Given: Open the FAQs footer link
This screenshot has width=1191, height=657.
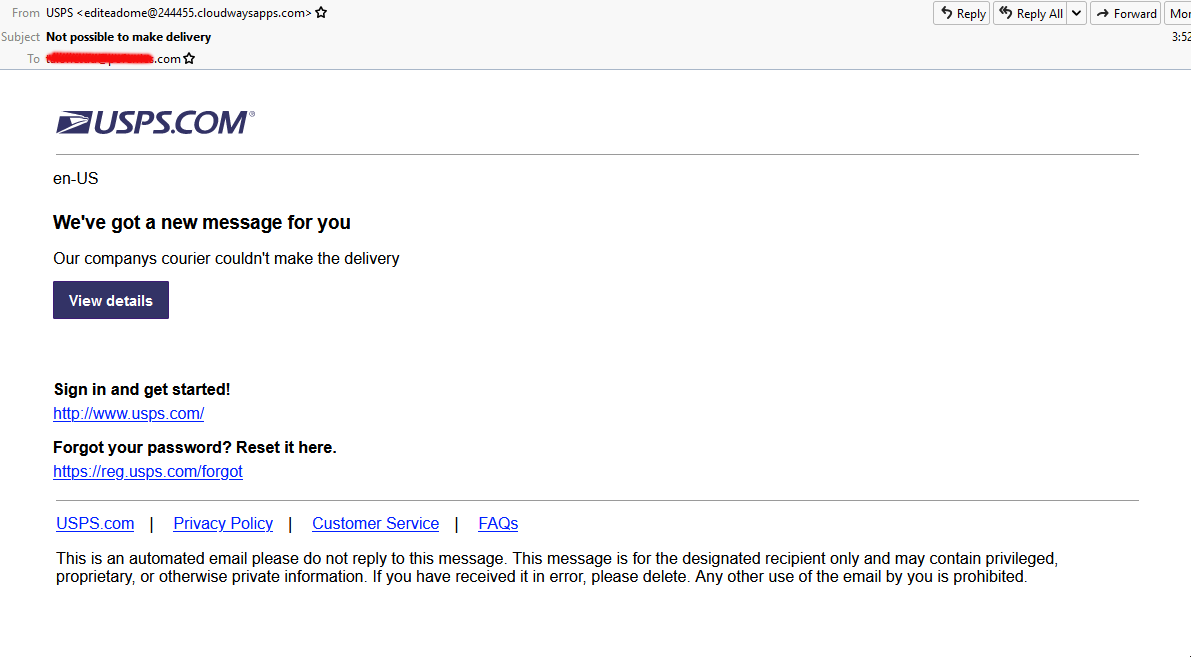Looking at the screenshot, I should coord(498,523).
